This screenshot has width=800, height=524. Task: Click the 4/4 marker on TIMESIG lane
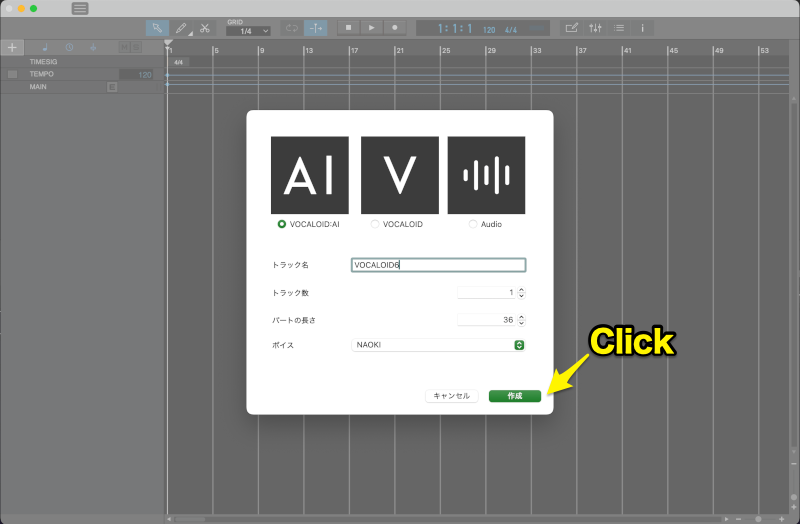179,62
